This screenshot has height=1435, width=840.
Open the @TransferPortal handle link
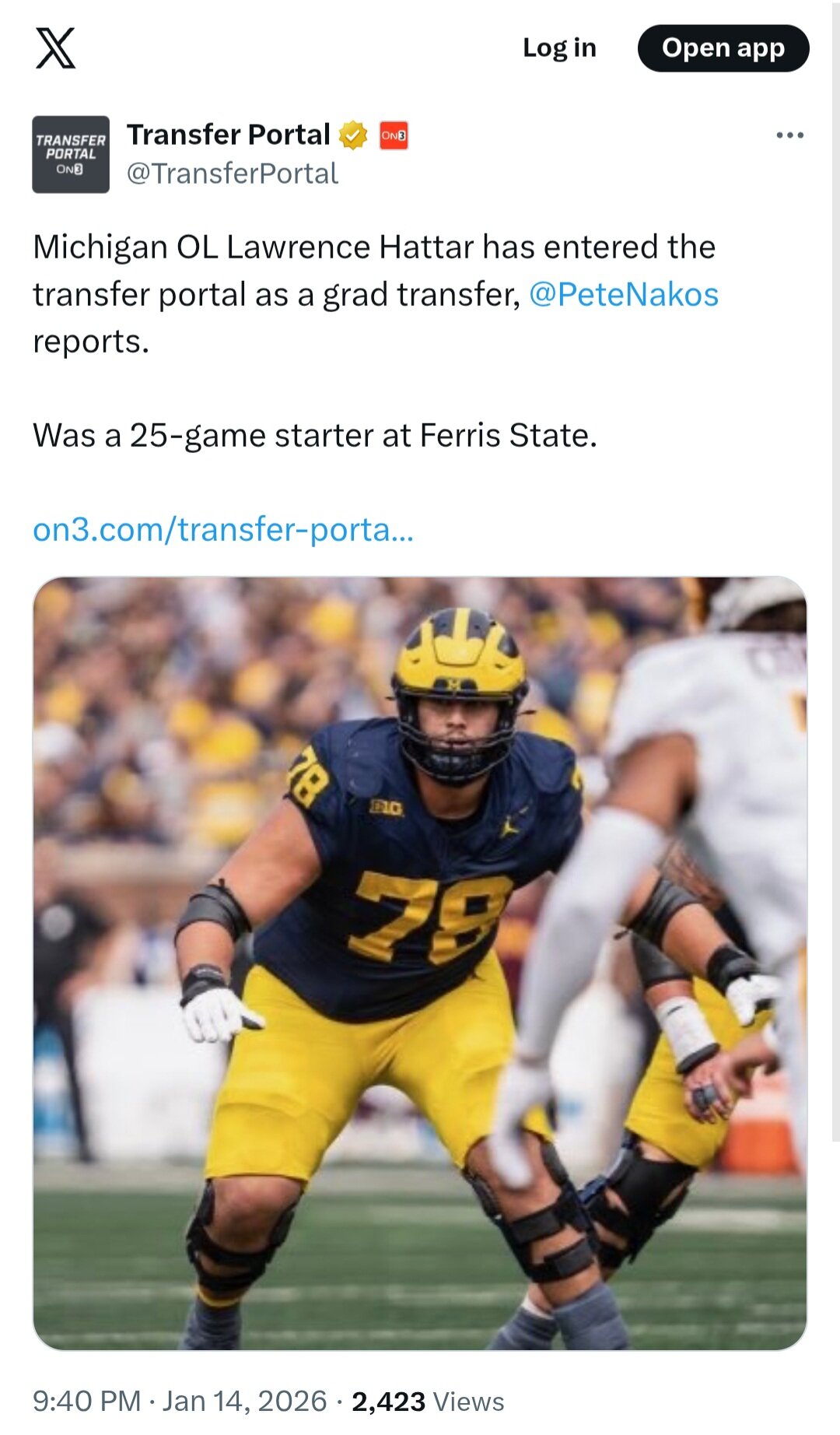click(233, 174)
